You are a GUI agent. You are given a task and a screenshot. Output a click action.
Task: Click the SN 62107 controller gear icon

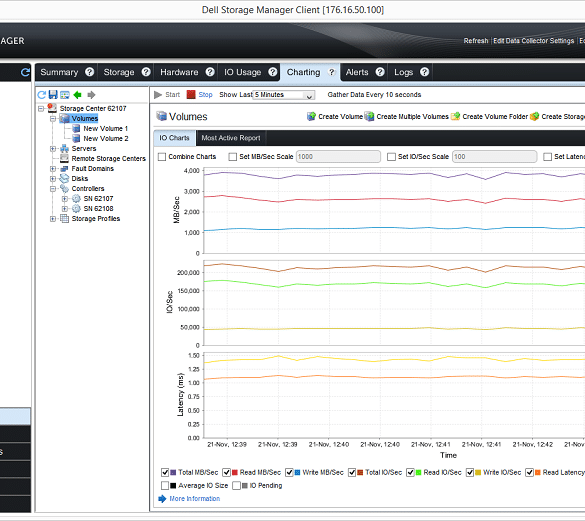point(76,199)
